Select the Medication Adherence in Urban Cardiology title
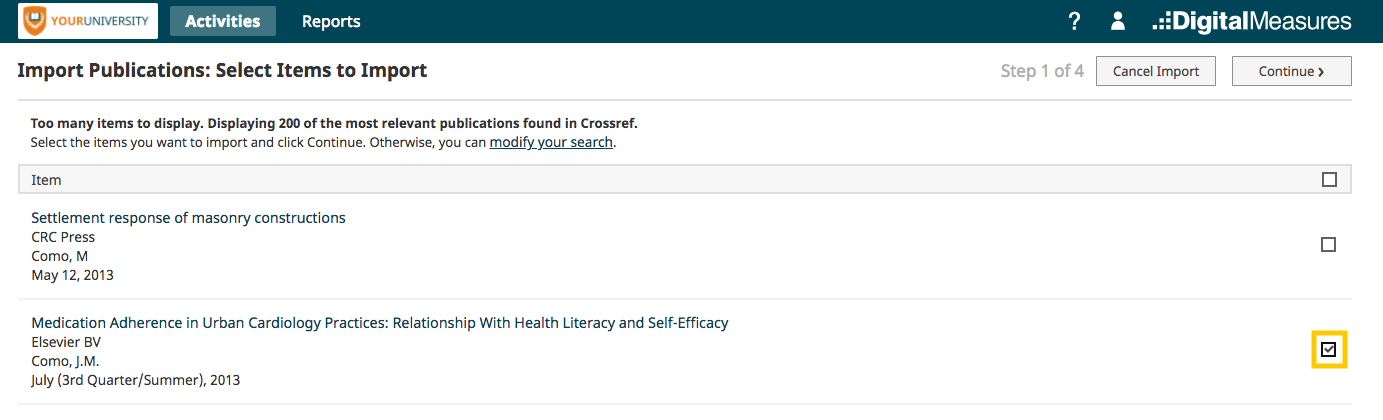The height and width of the screenshot is (420, 1383). [x=380, y=323]
